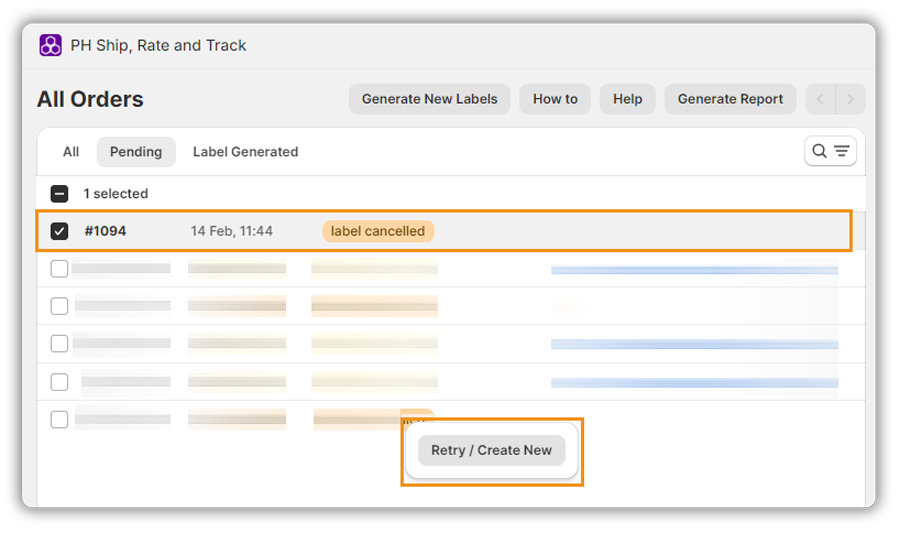Switch to the All tab
Screen dimensions: 900x533
pos(71,152)
